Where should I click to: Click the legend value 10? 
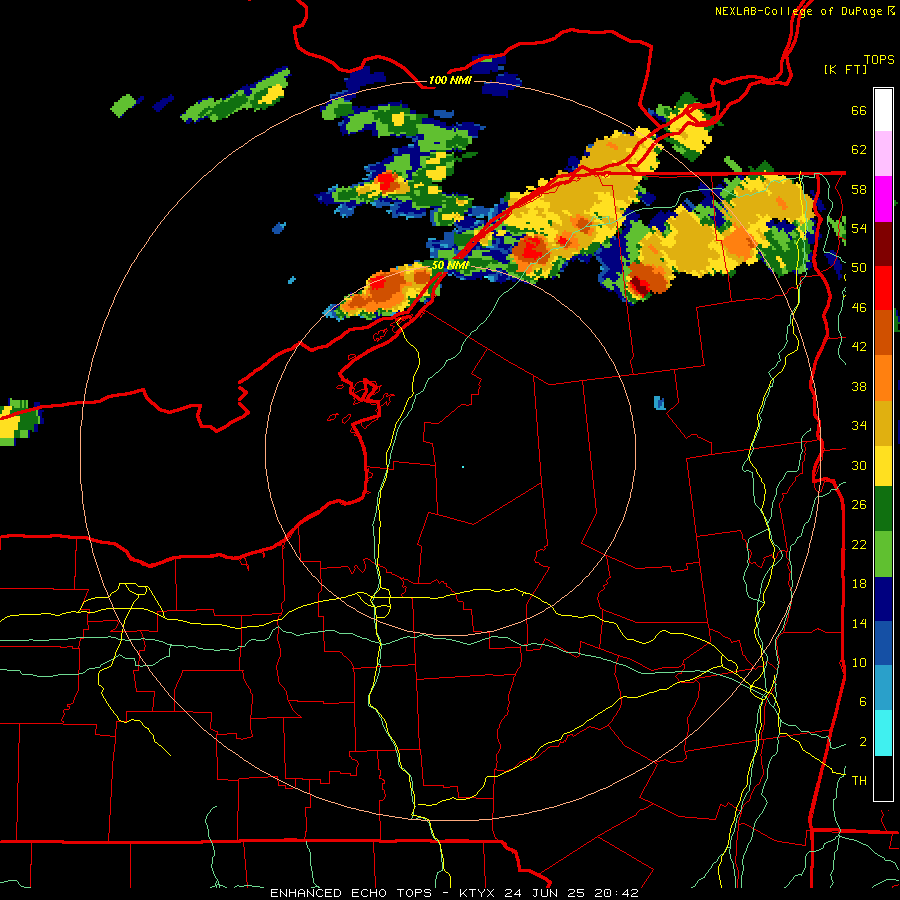point(859,662)
